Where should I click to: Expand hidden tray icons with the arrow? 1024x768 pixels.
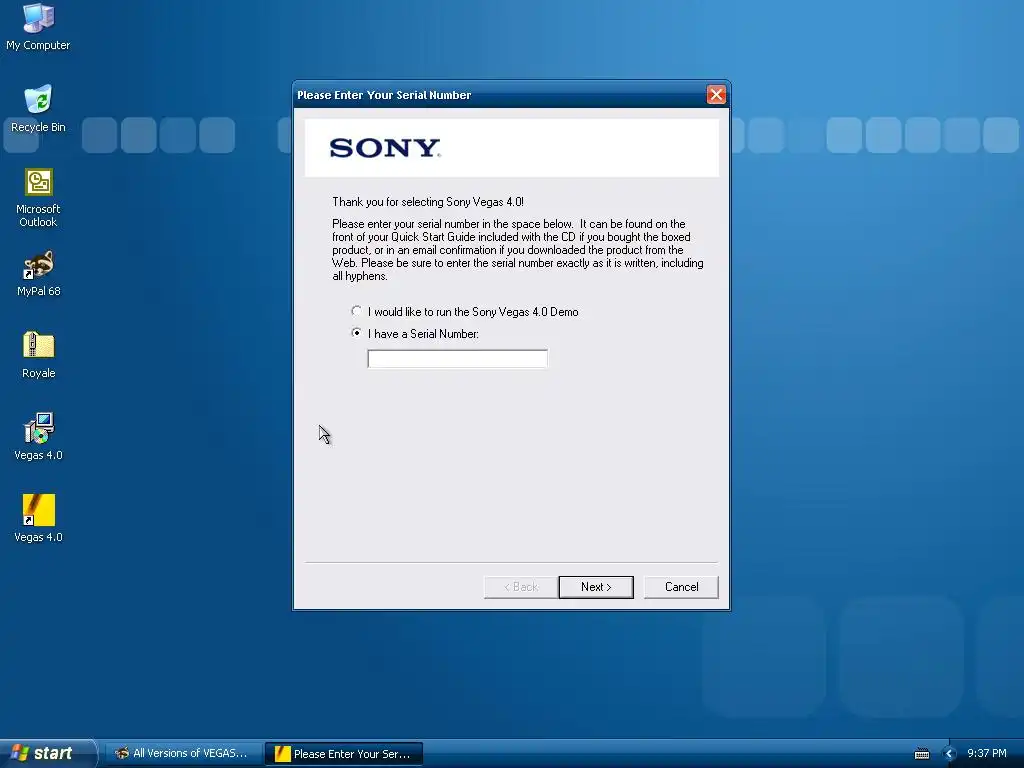pyautogui.click(x=950, y=754)
